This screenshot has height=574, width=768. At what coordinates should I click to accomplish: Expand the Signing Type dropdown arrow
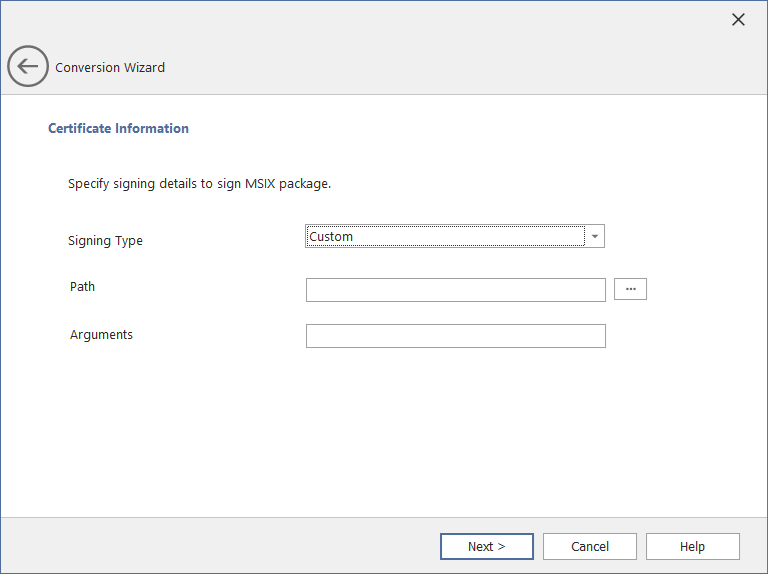[x=595, y=236]
